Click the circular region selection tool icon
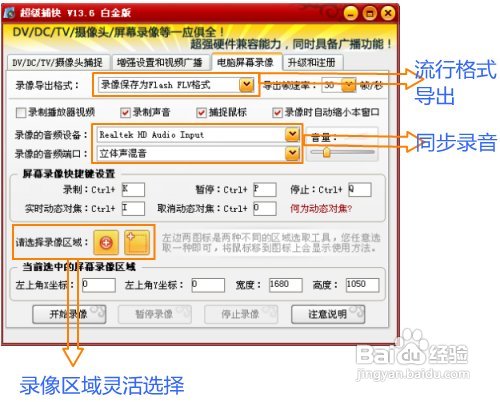This screenshot has width=500, height=402. [106, 242]
